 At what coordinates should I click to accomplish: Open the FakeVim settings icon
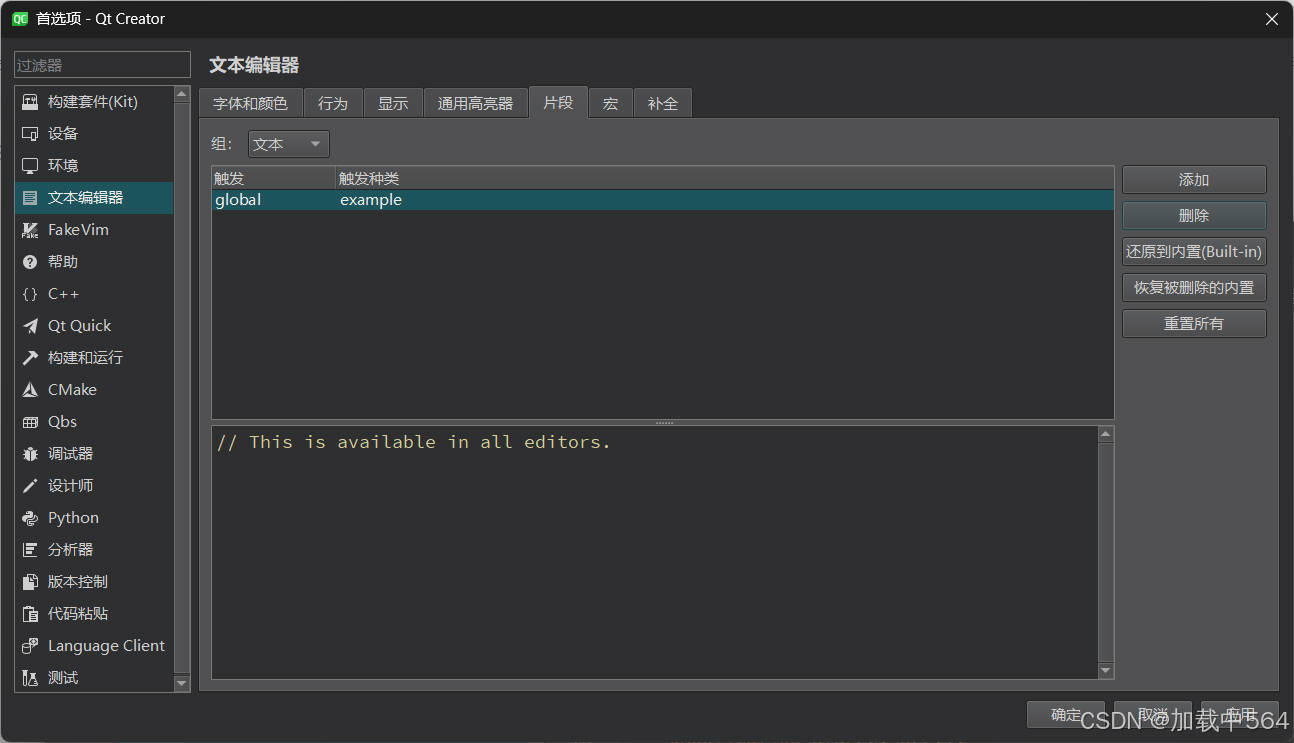(30, 230)
